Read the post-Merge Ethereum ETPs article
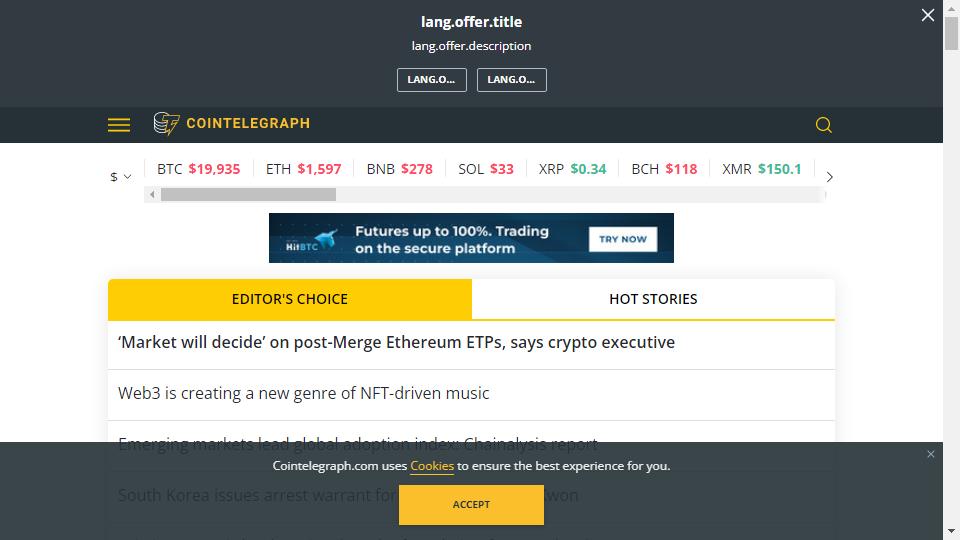This screenshot has width=960, height=540. click(396, 342)
